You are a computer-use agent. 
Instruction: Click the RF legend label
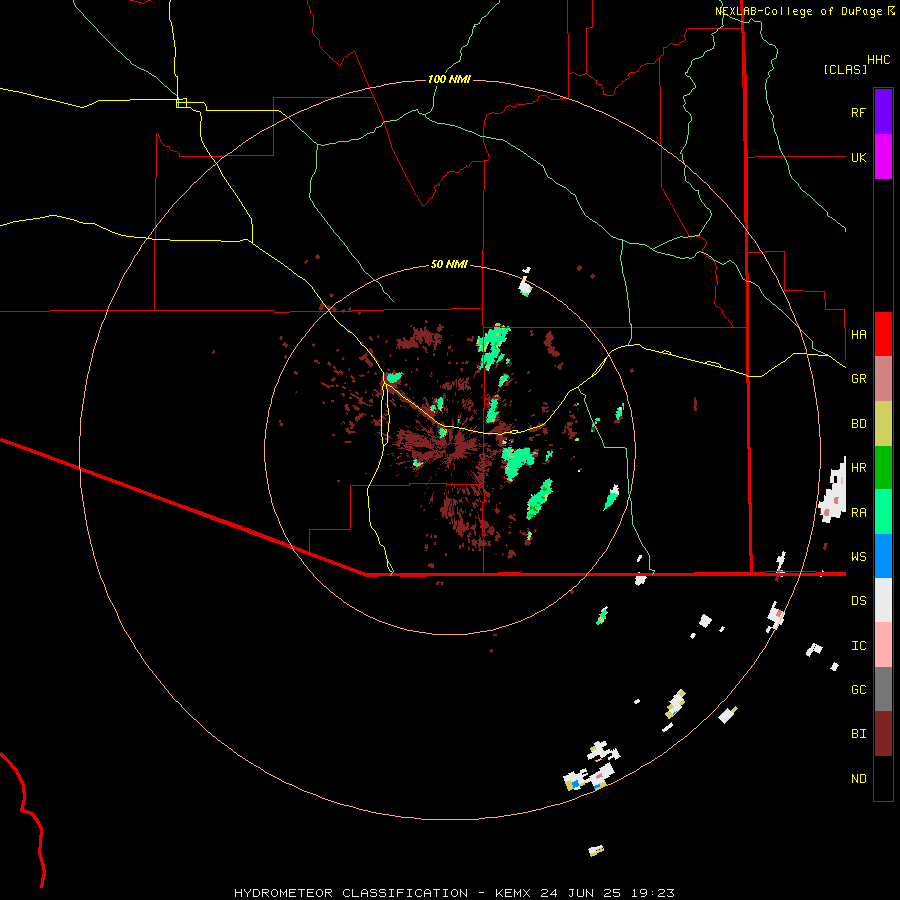[858, 112]
